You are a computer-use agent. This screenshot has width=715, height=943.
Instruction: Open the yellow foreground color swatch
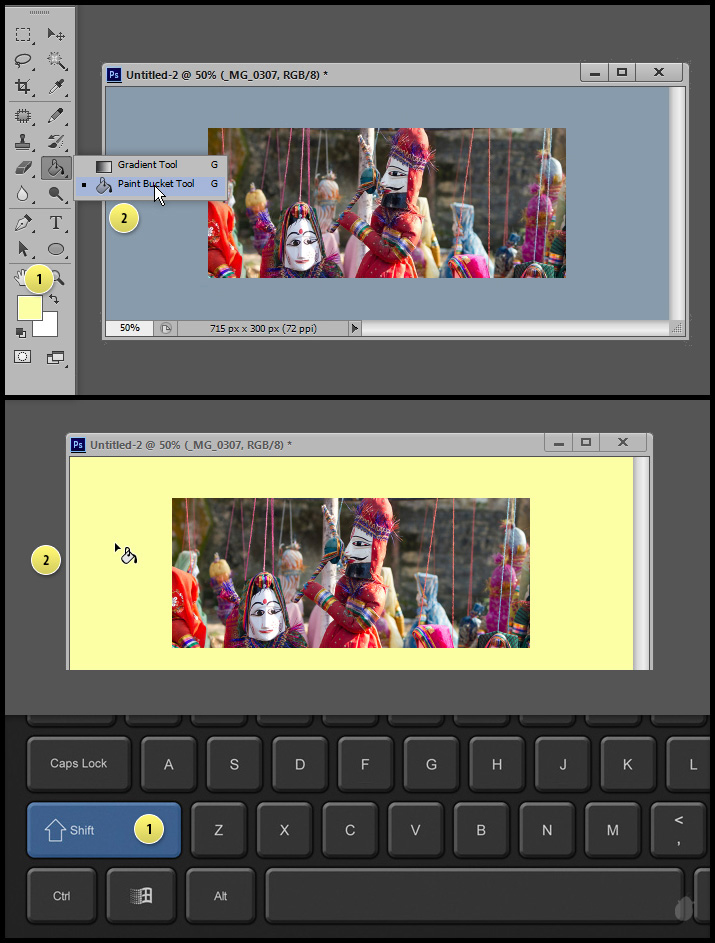click(x=27, y=308)
